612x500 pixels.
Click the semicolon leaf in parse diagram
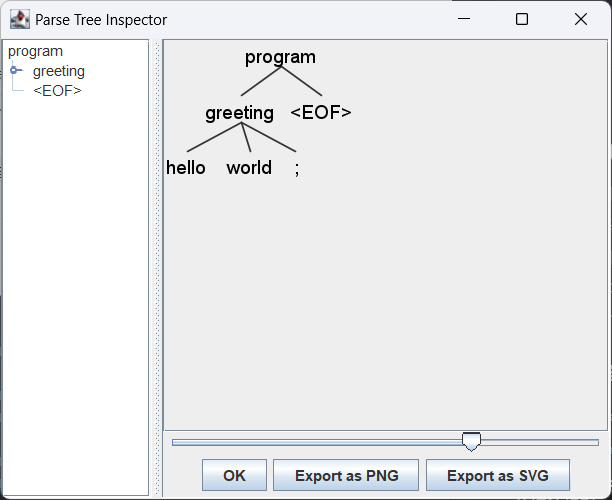297,169
